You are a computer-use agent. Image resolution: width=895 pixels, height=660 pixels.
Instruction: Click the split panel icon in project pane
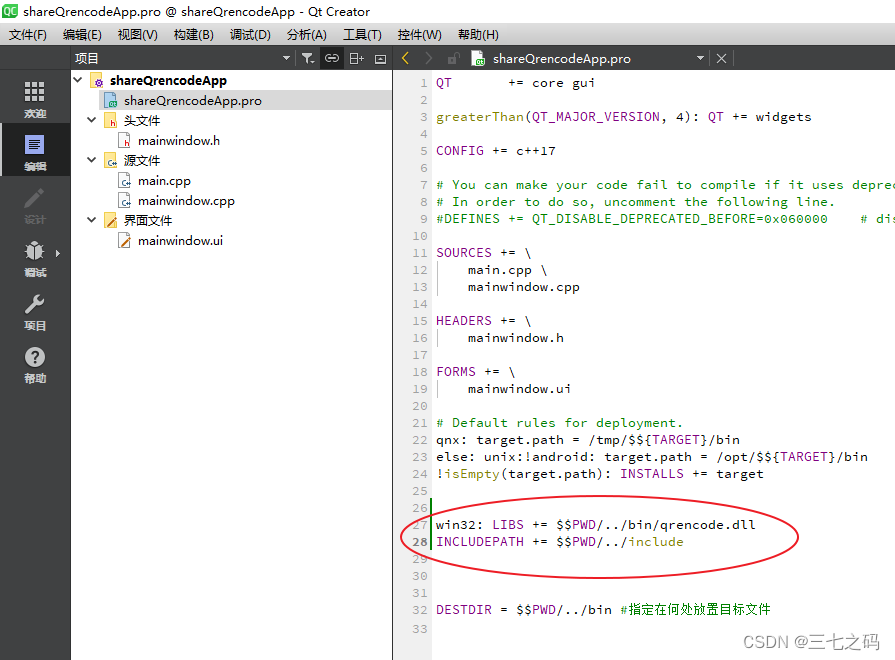point(357,58)
